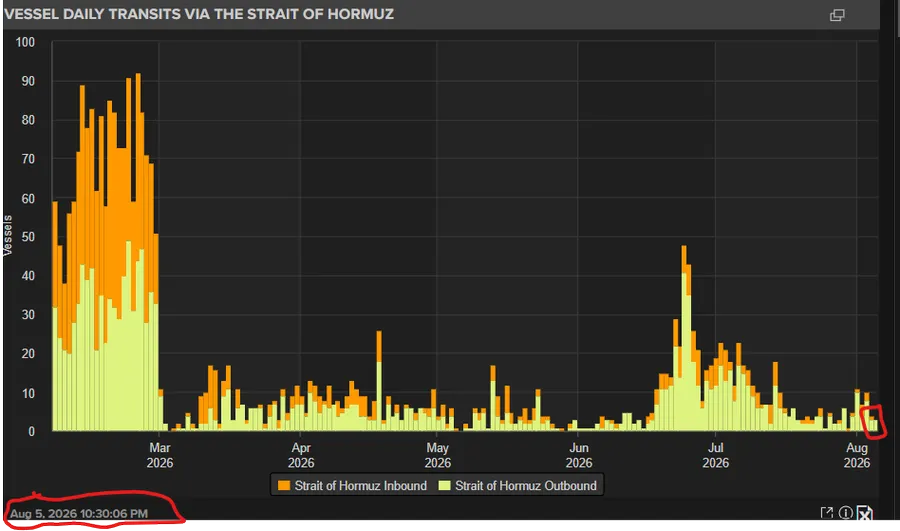Viewport: 900px width, 531px height.
Task: Click the Apr 2026 x-axis label
Action: click(301, 455)
